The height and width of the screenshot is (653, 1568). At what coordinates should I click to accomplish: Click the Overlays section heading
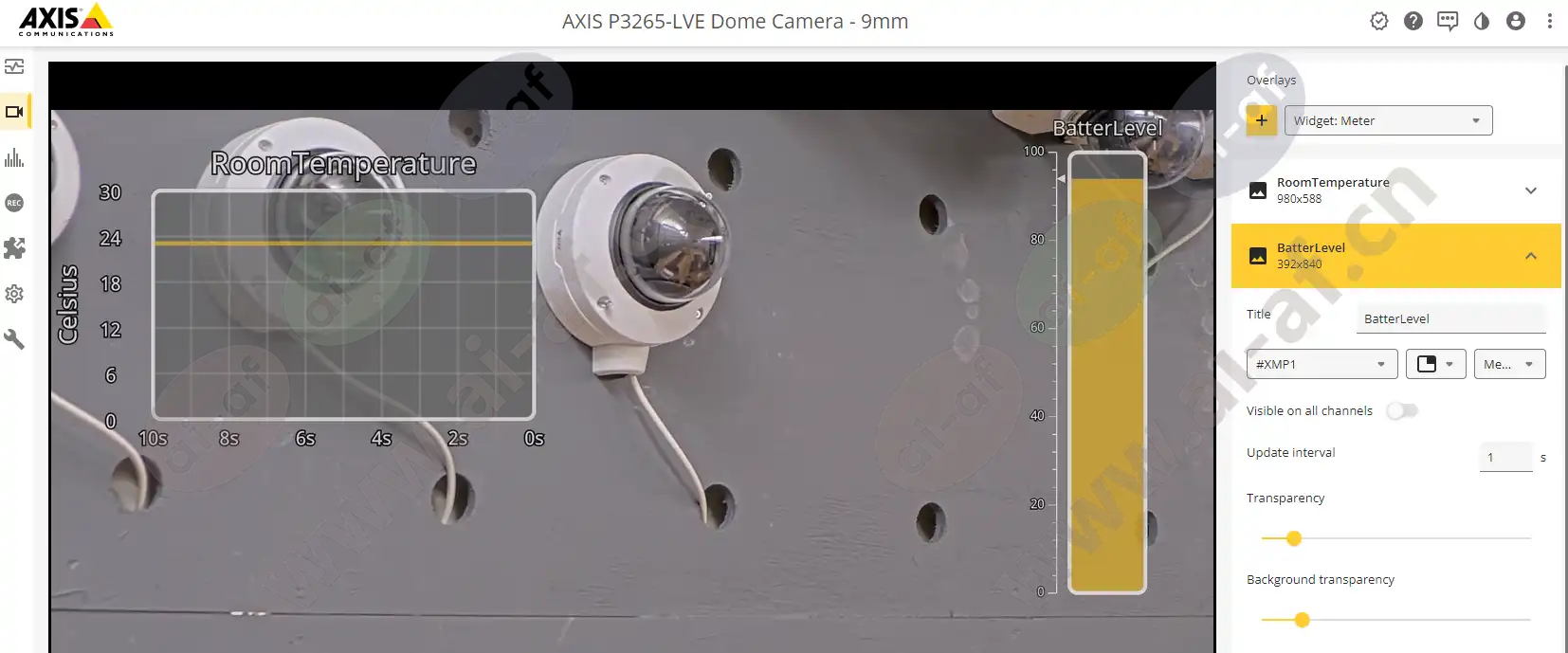[x=1271, y=80]
